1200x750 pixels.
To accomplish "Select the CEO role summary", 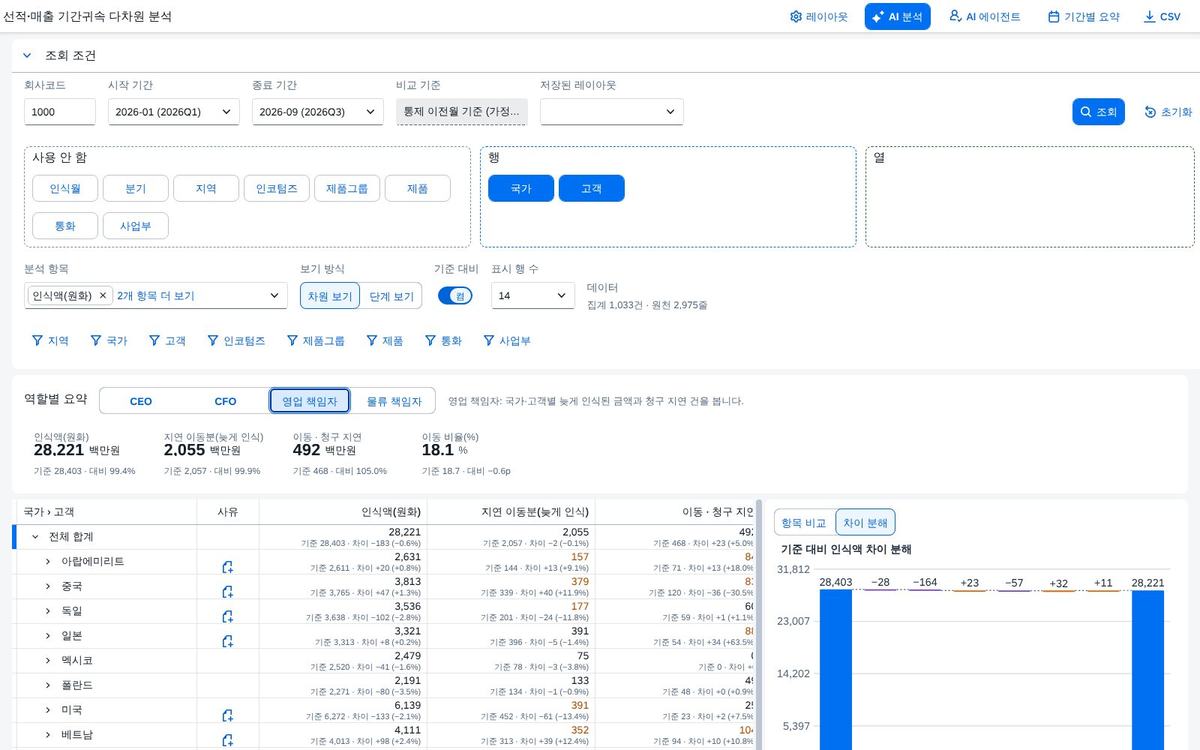I will [x=141, y=401].
